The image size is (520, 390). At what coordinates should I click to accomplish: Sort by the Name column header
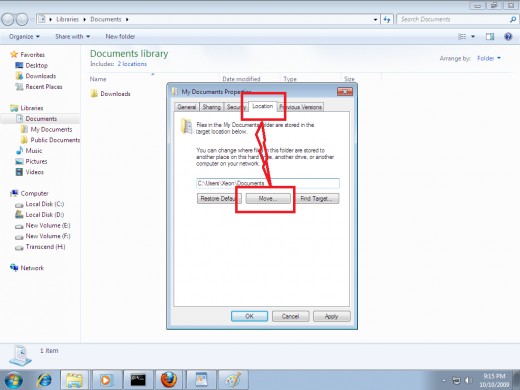click(98, 79)
